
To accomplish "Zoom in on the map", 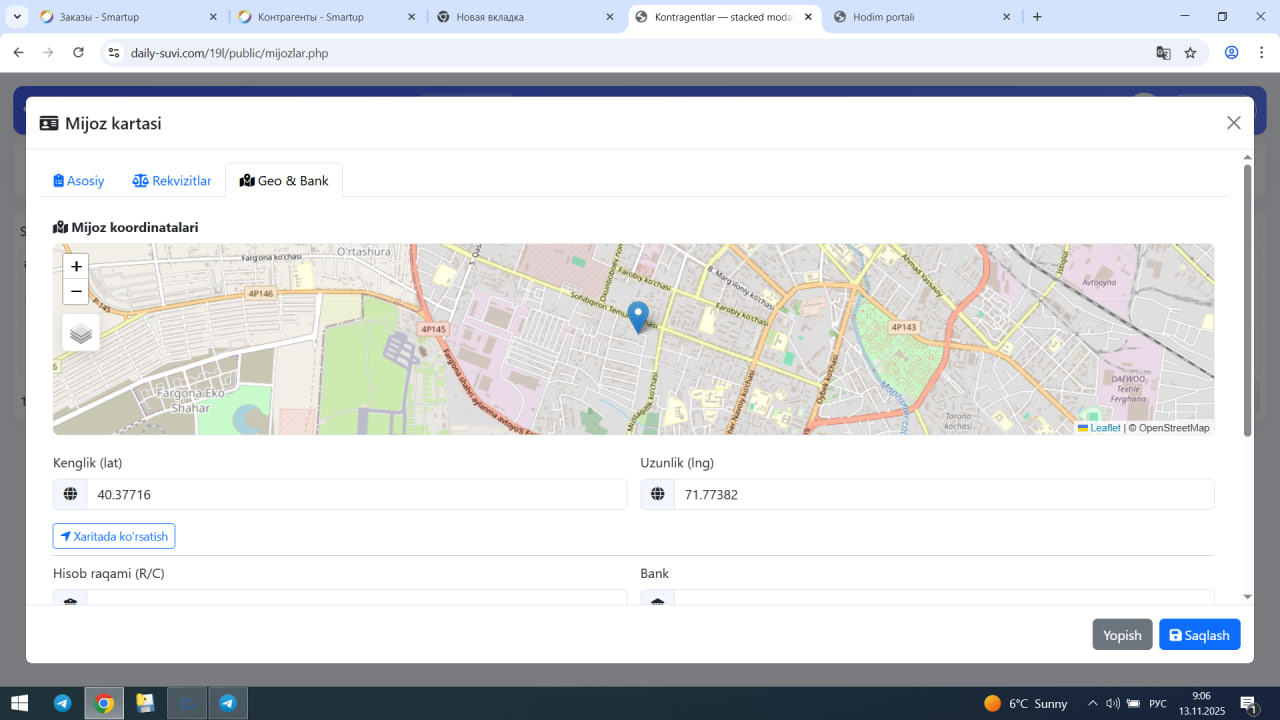I will pyautogui.click(x=76, y=267).
